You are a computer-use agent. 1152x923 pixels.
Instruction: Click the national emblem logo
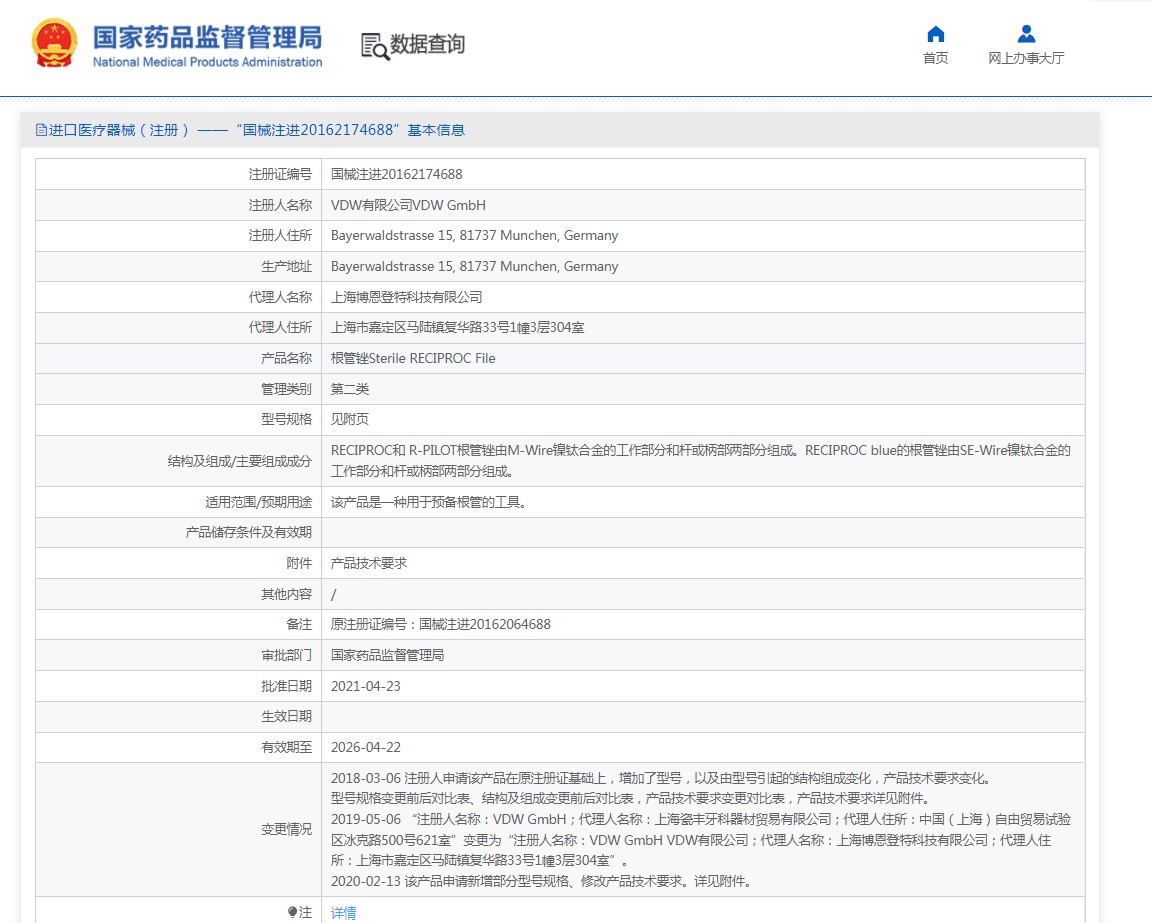[x=54, y=43]
